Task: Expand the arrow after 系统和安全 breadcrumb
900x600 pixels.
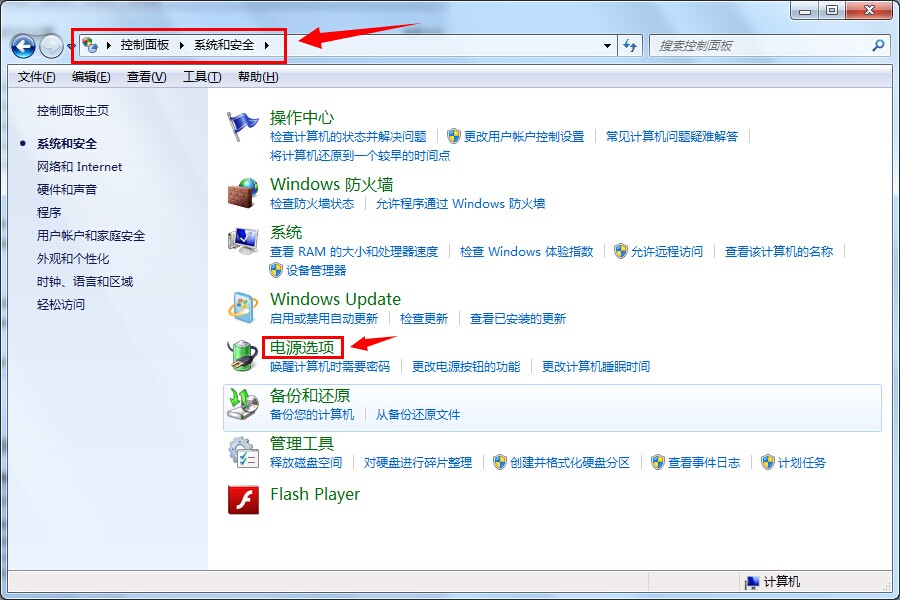Action: (267, 45)
